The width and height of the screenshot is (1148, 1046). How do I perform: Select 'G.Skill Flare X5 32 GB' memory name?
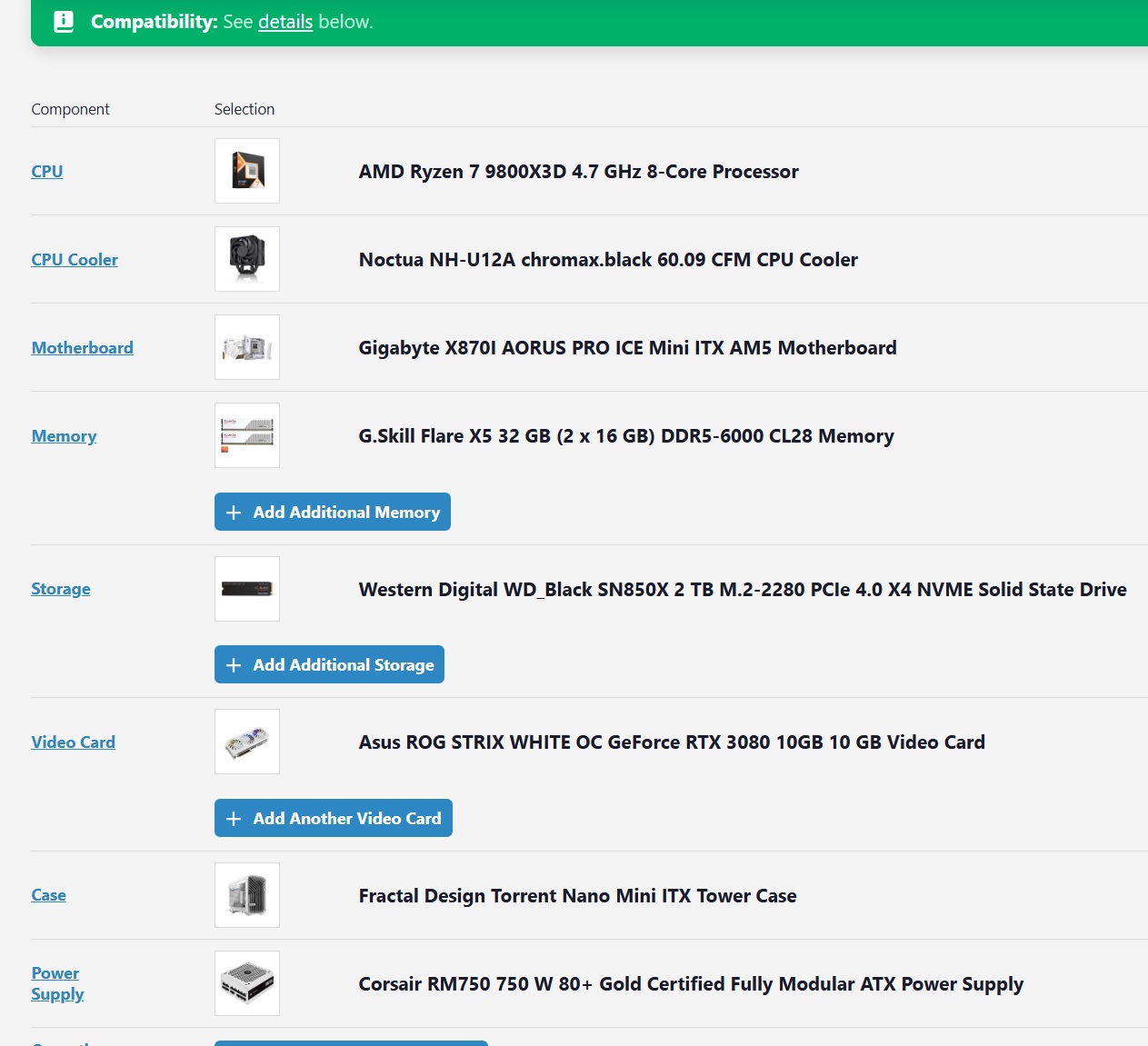(x=626, y=436)
